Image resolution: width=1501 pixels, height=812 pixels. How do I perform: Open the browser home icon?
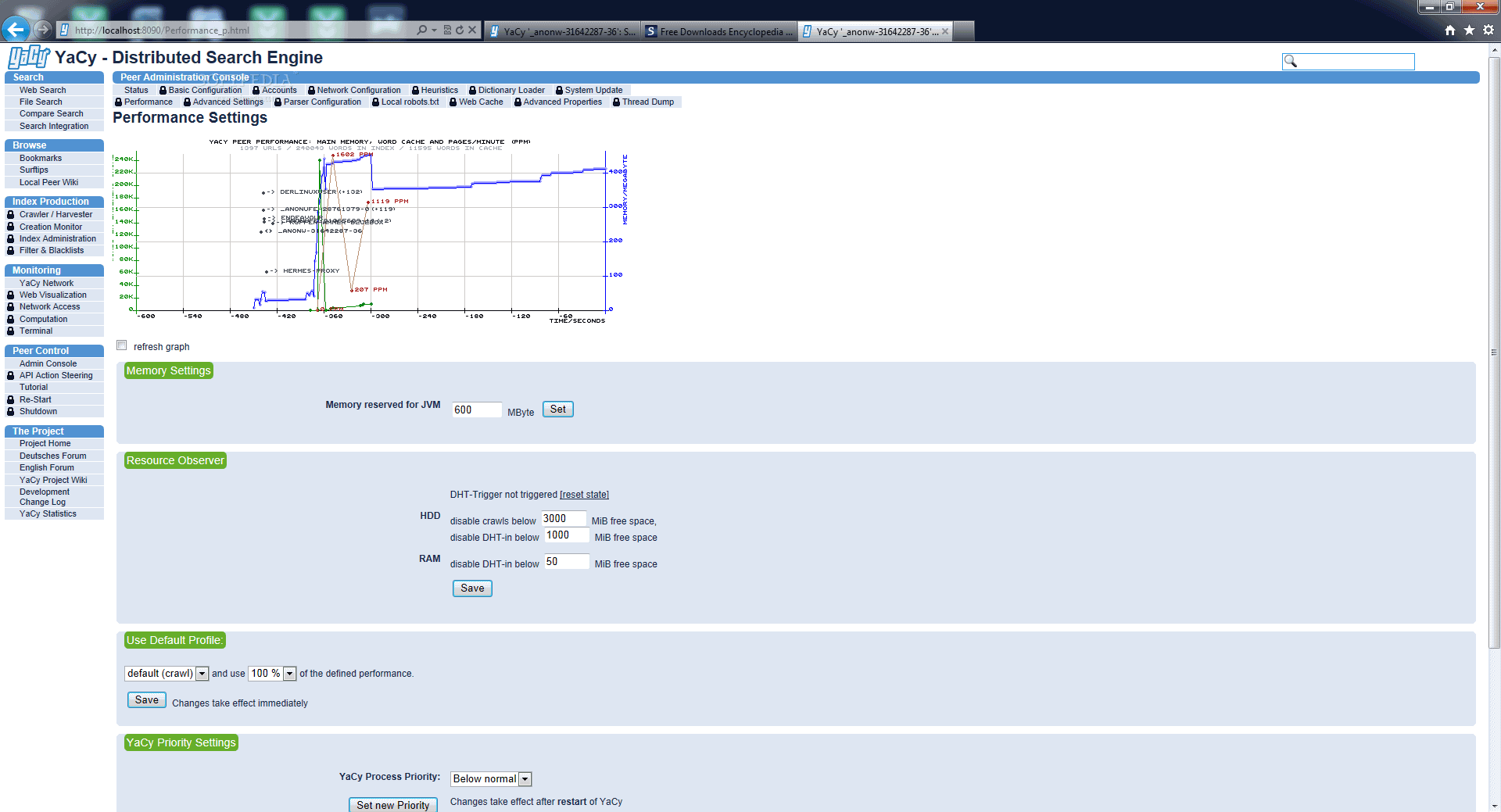[x=1450, y=30]
